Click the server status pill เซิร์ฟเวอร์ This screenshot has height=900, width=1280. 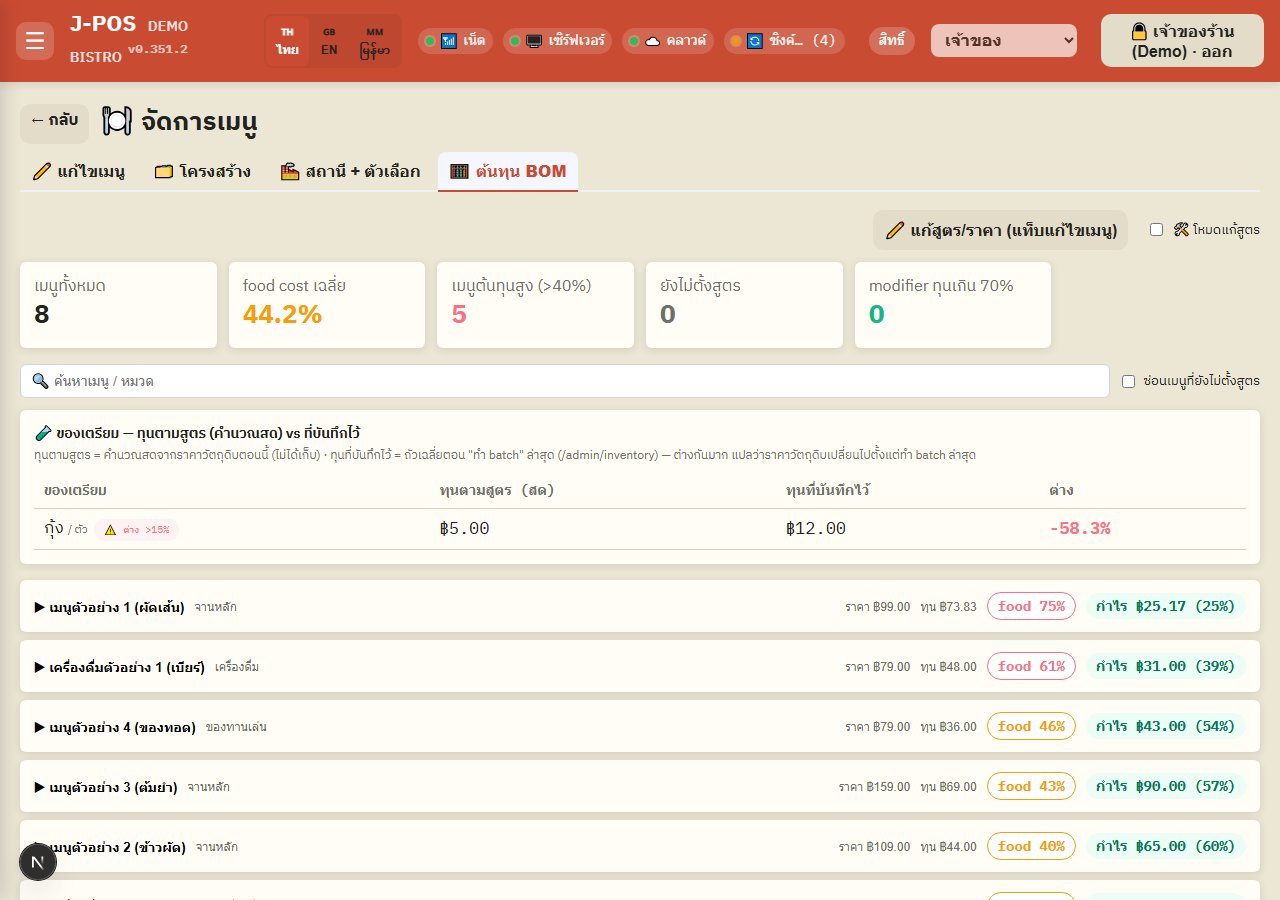557,41
